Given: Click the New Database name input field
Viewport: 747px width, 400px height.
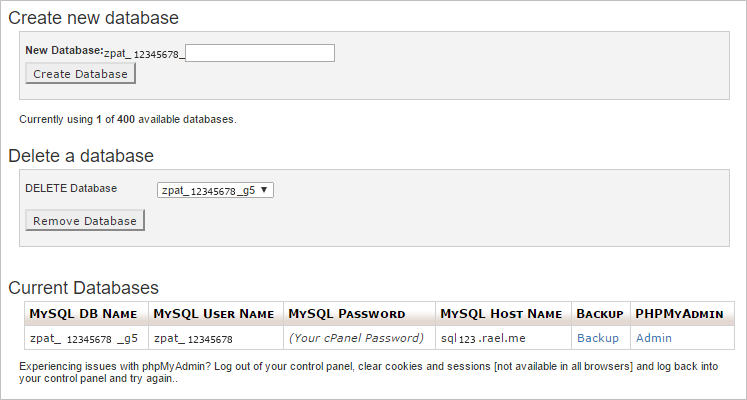Looking at the screenshot, I should click(x=260, y=53).
